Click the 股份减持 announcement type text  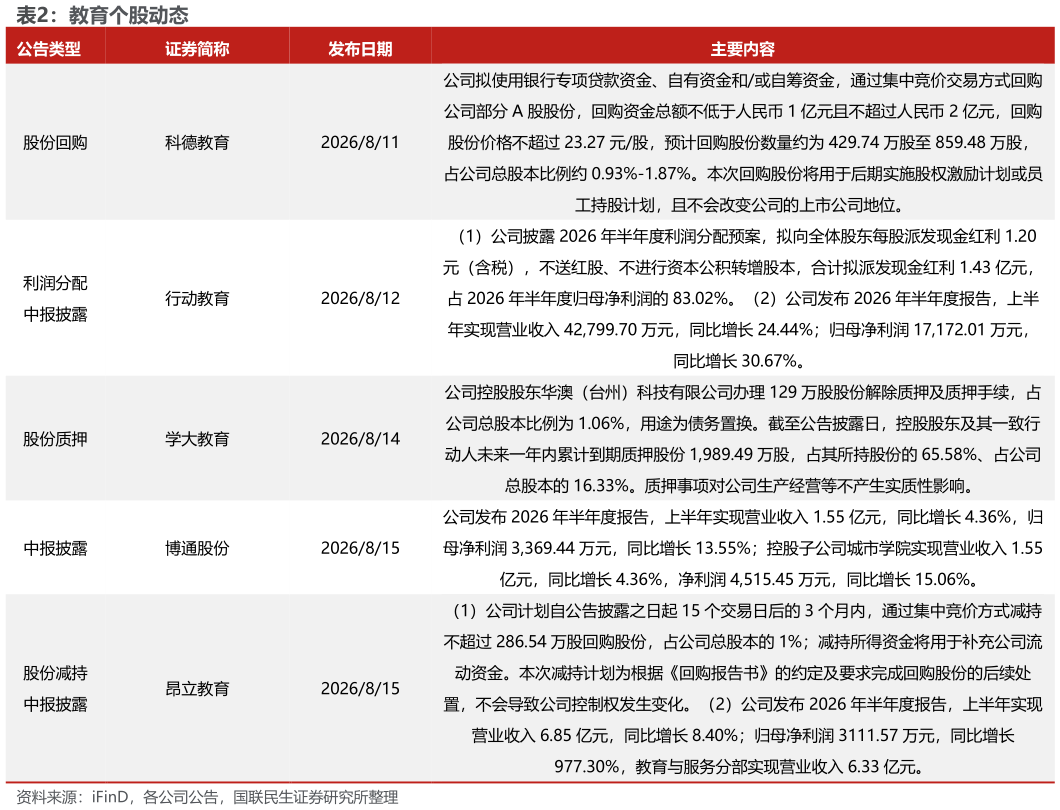[x=55, y=673]
